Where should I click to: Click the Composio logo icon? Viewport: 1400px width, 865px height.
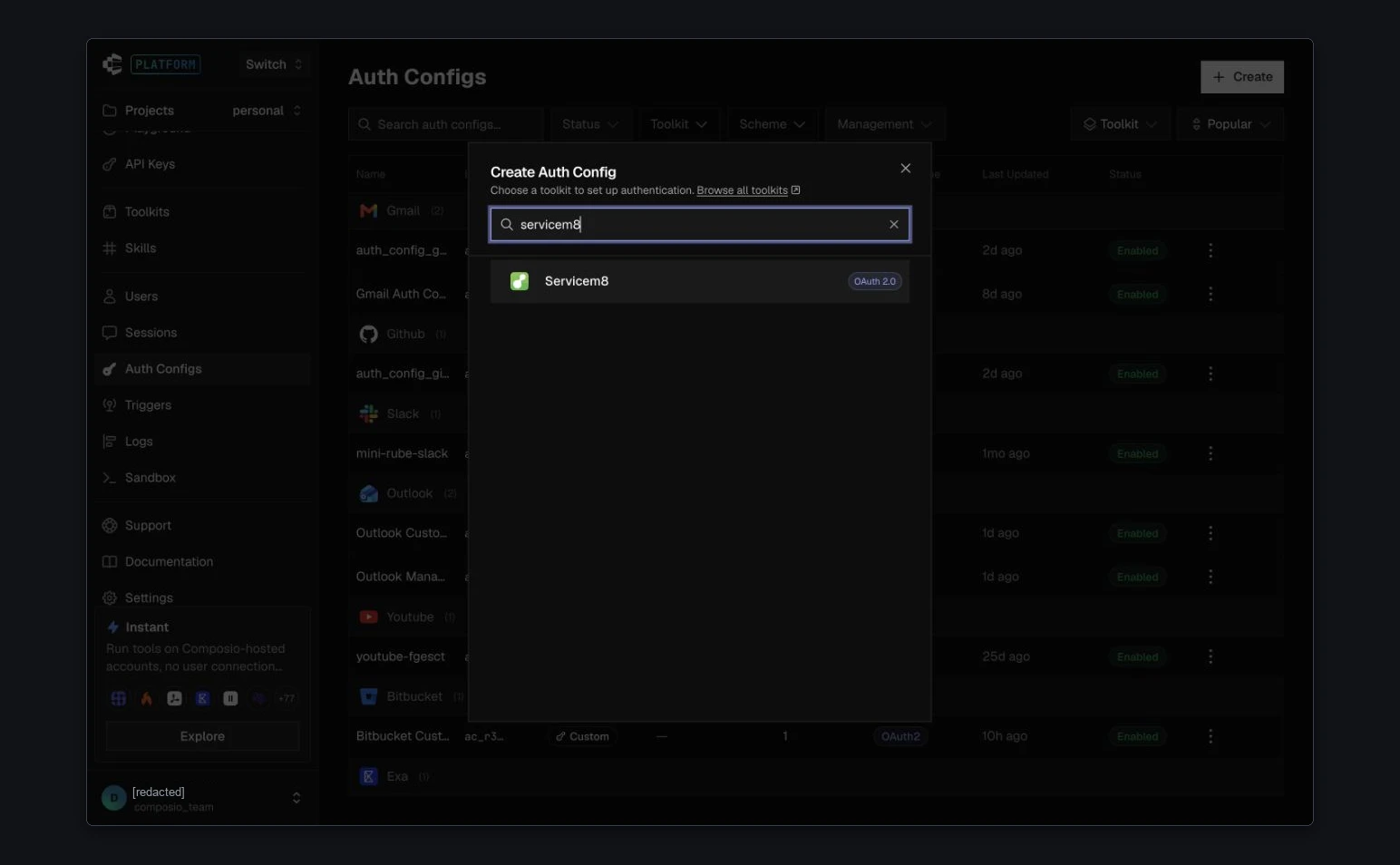(x=112, y=64)
